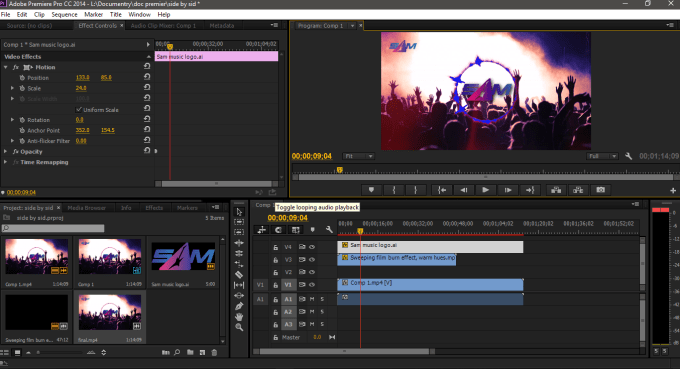Hide track V4 with eye toggle
This screenshot has height=369, width=680.
point(312,247)
